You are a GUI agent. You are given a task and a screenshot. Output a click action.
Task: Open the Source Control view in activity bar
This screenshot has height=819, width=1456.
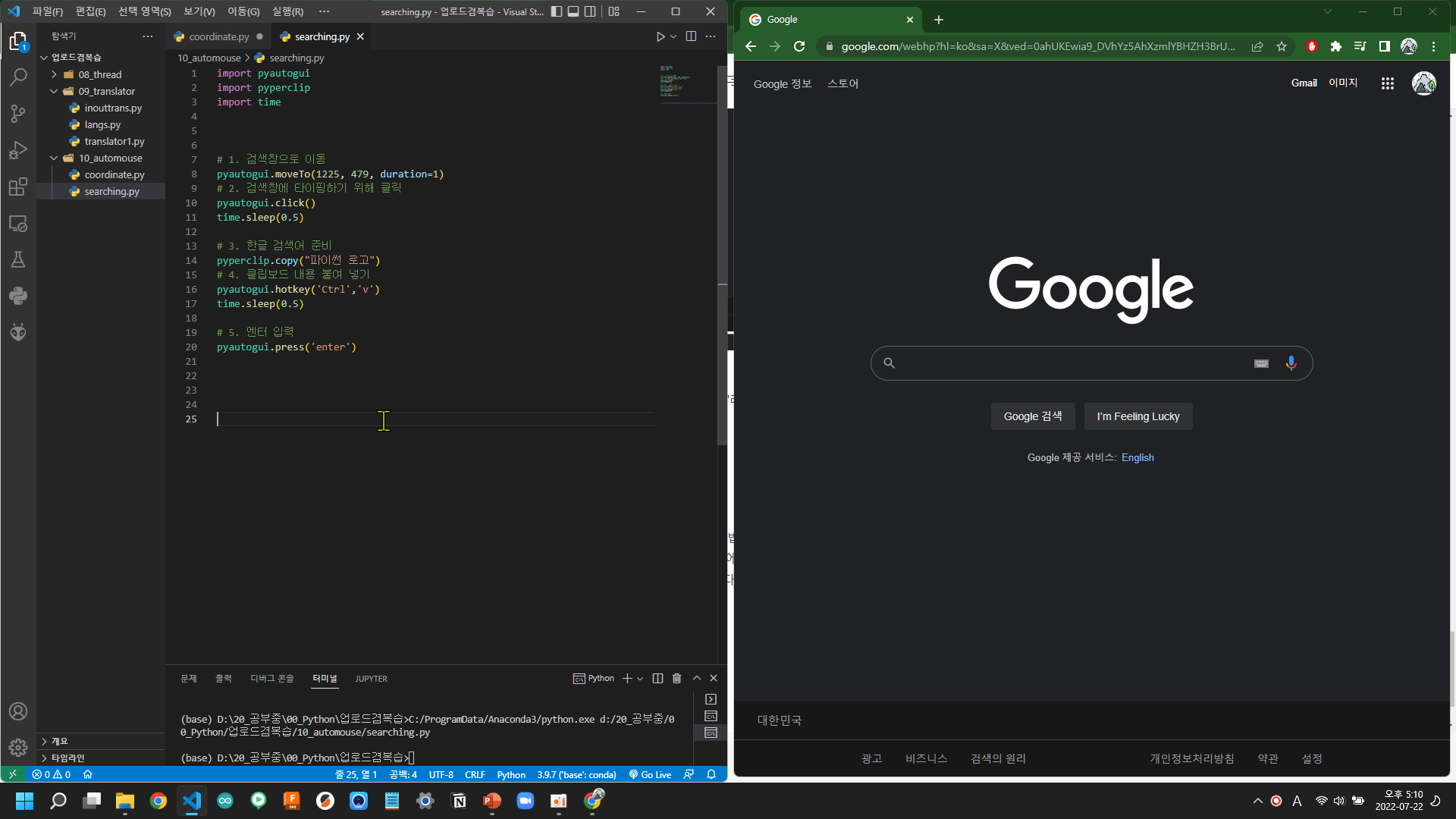[18, 114]
